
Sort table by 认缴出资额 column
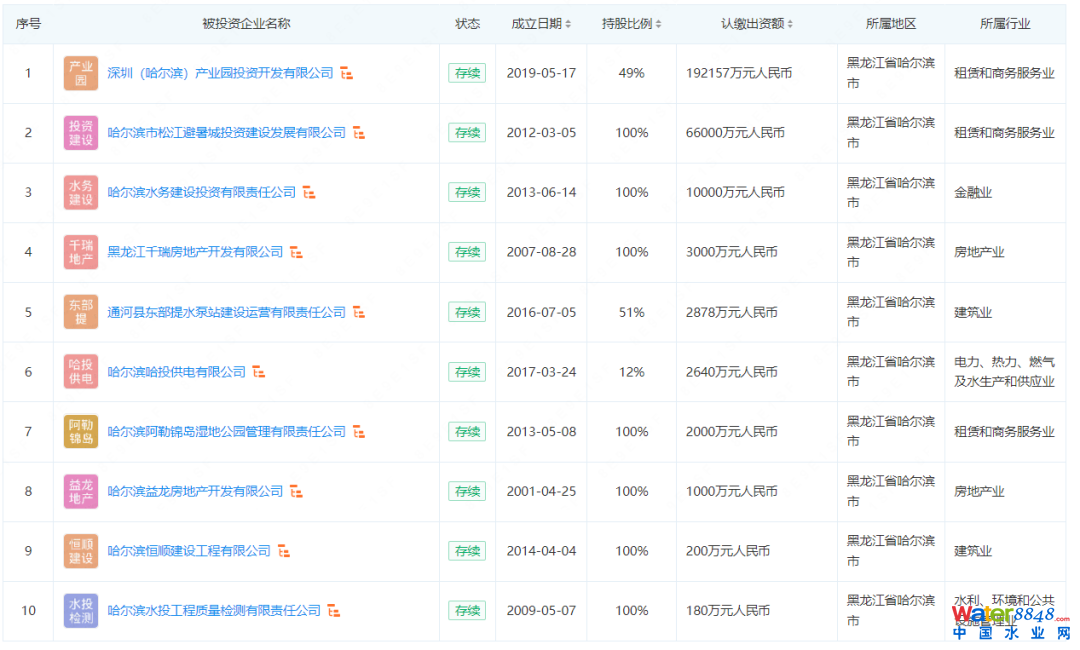[x=757, y=24]
